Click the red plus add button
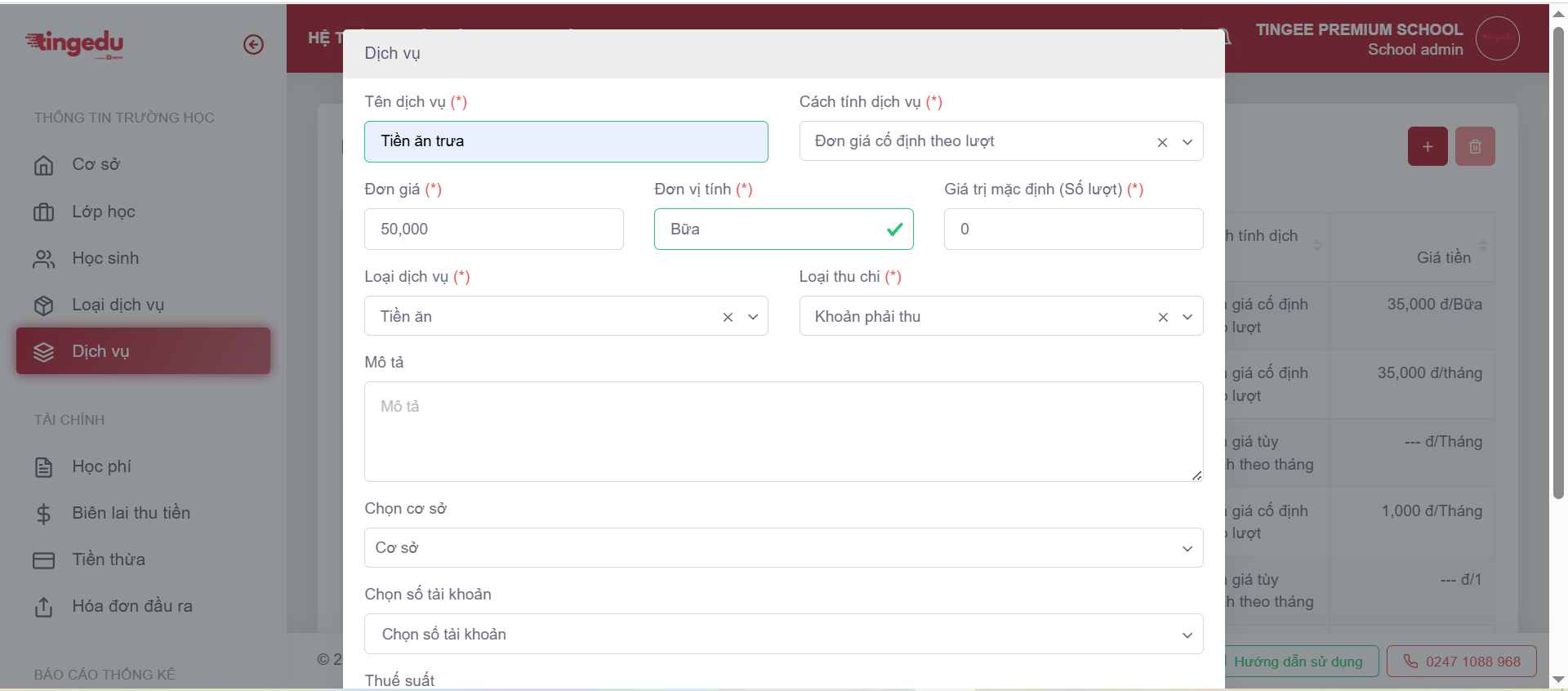 [1427, 146]
